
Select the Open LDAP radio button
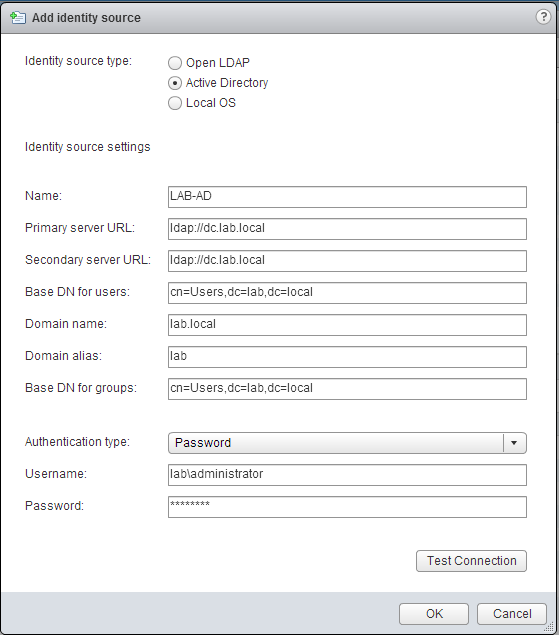tap(175, 63)
